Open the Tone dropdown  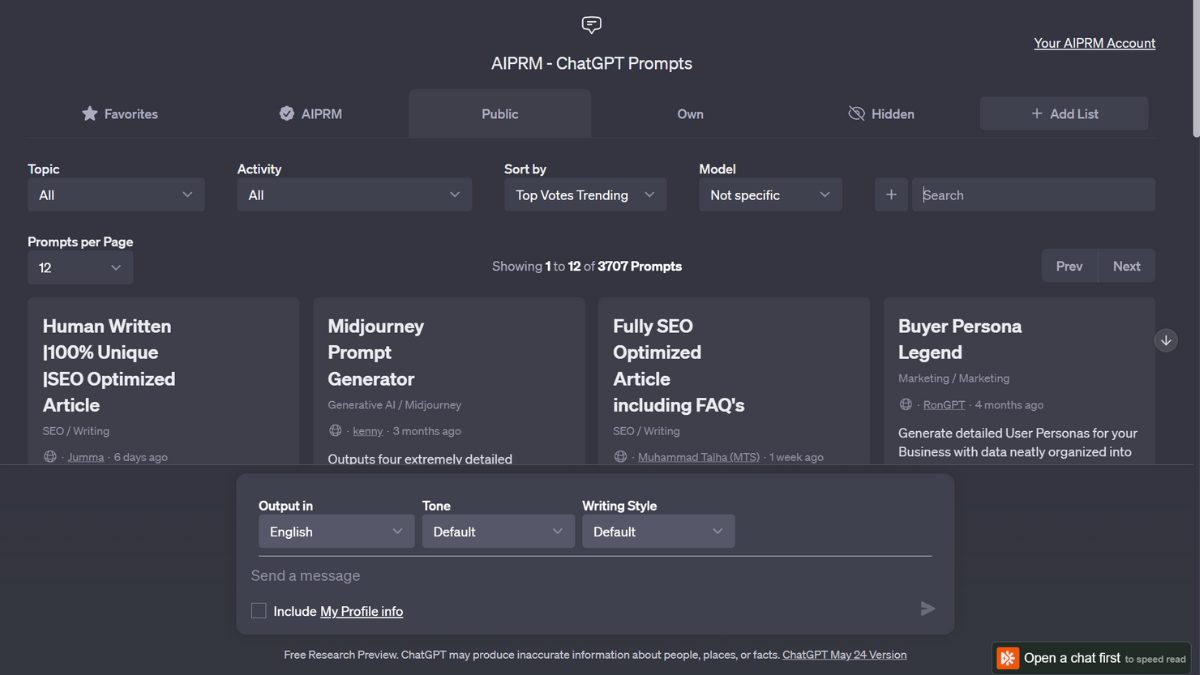click(x=497, y=531)
